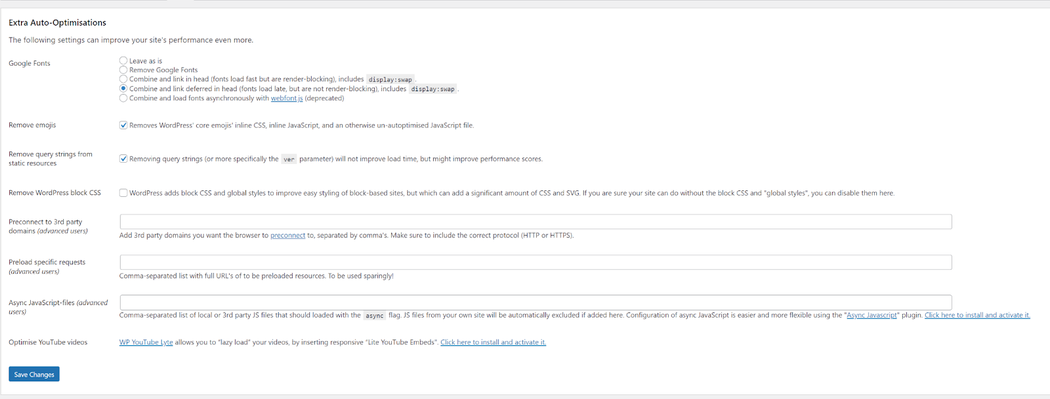Click the block CSS description label text
The image size is (1050, 399).
pos(512,193)
